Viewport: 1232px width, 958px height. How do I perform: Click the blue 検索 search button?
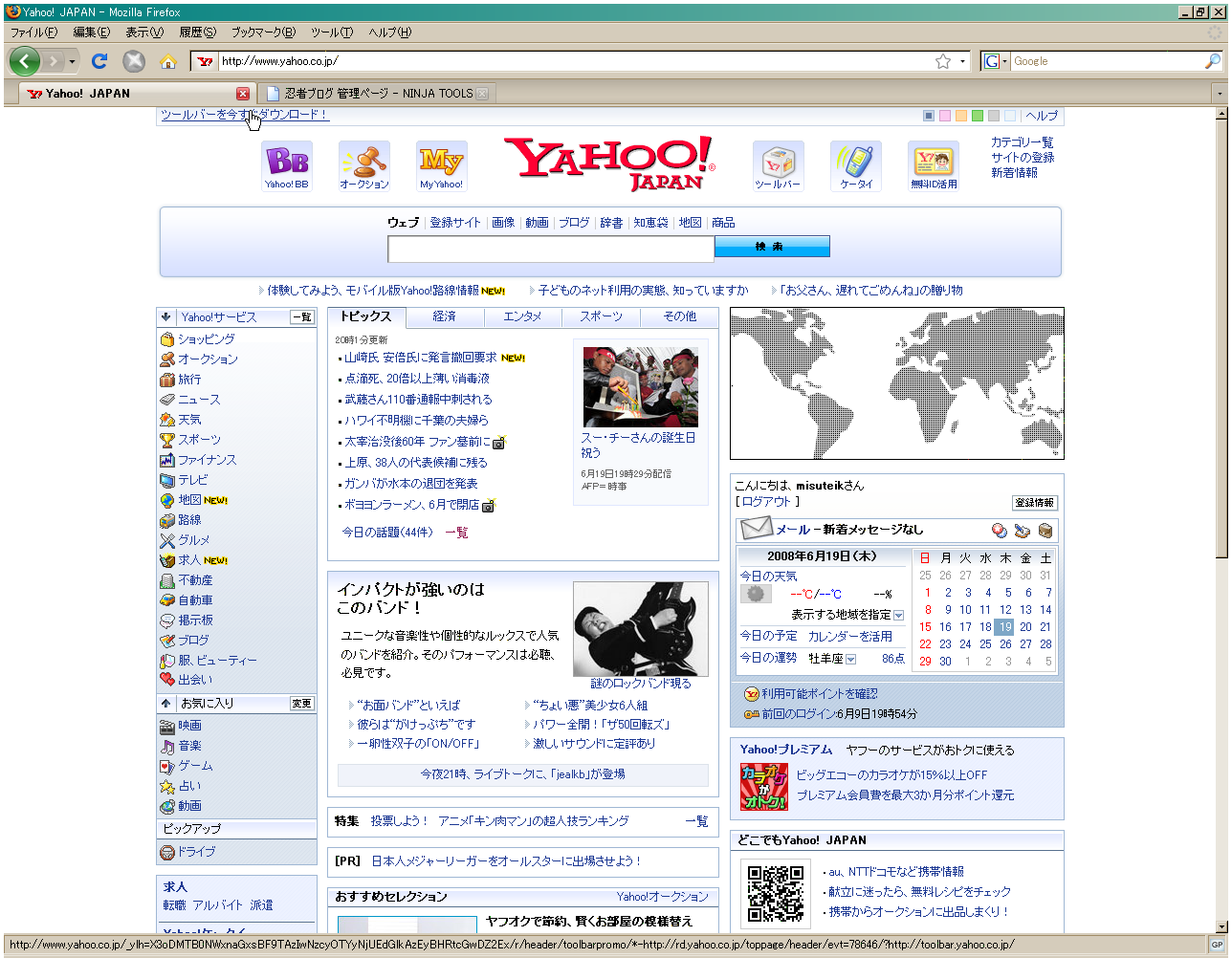point(772,247)
